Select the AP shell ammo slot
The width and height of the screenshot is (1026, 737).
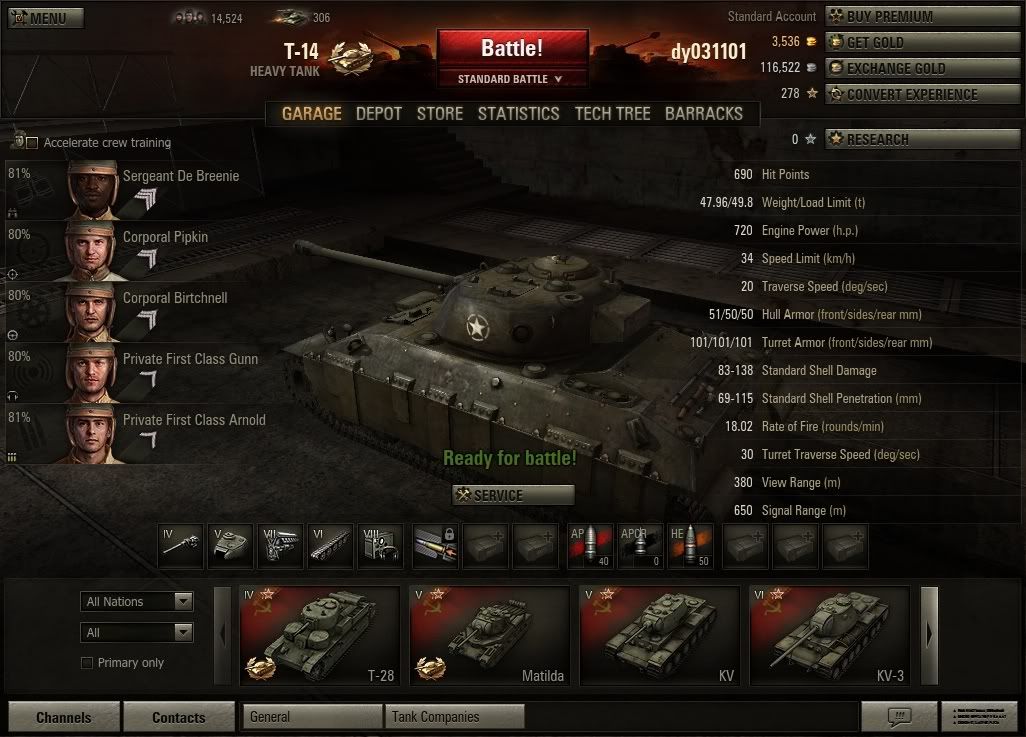(x=590, y=545)
